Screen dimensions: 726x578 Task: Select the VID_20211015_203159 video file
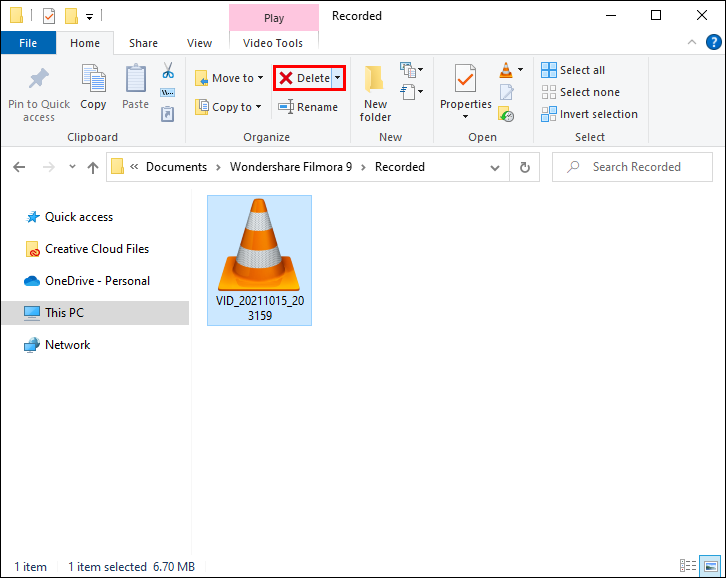click(x=259, y=260)
